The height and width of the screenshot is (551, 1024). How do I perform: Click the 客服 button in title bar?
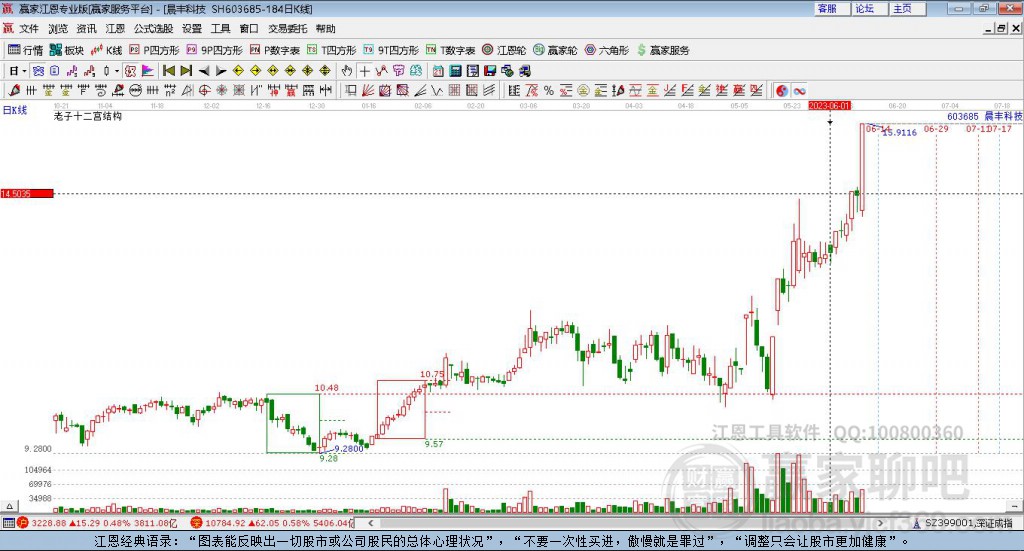[x=832, y=8]
